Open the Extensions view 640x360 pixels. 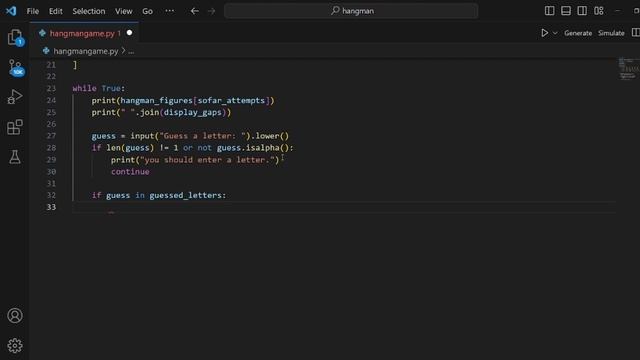coord(15,127)
